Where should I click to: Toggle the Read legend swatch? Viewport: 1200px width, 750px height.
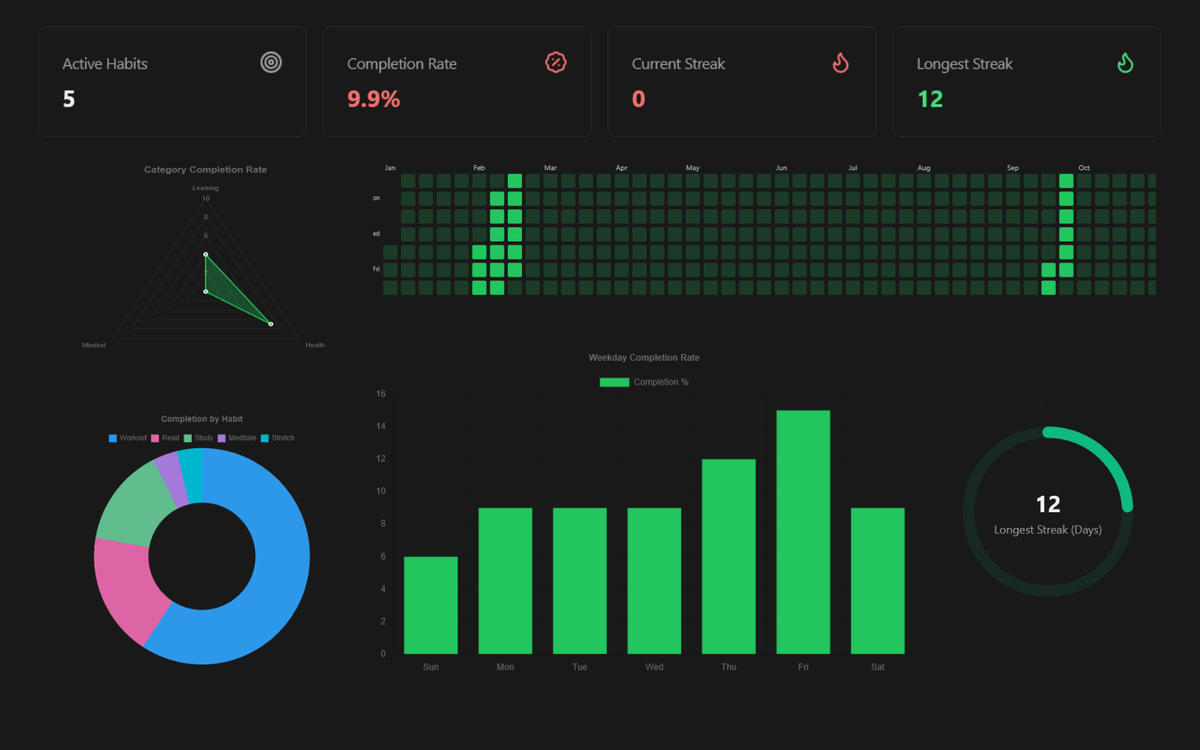click(x=155, y=438)
